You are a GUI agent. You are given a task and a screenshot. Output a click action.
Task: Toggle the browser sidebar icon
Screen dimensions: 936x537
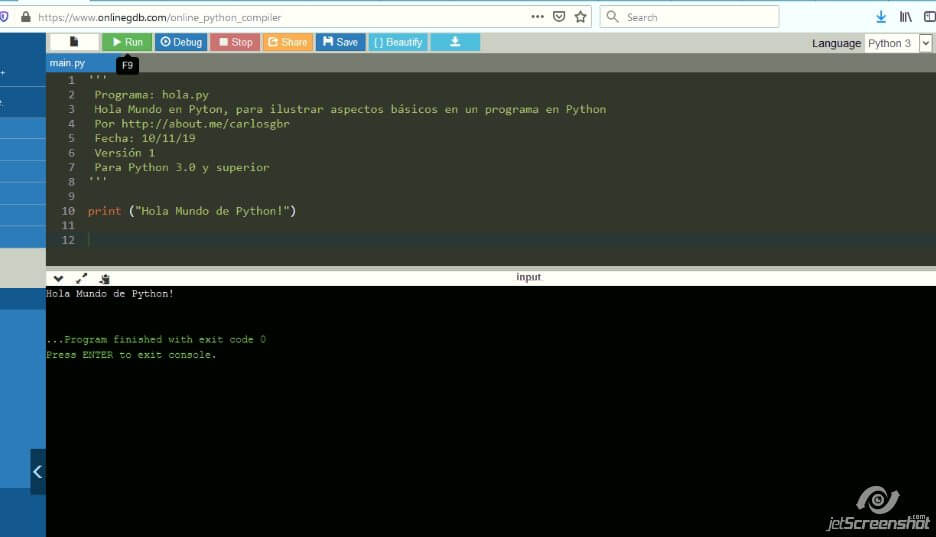(x=929, y=17)
